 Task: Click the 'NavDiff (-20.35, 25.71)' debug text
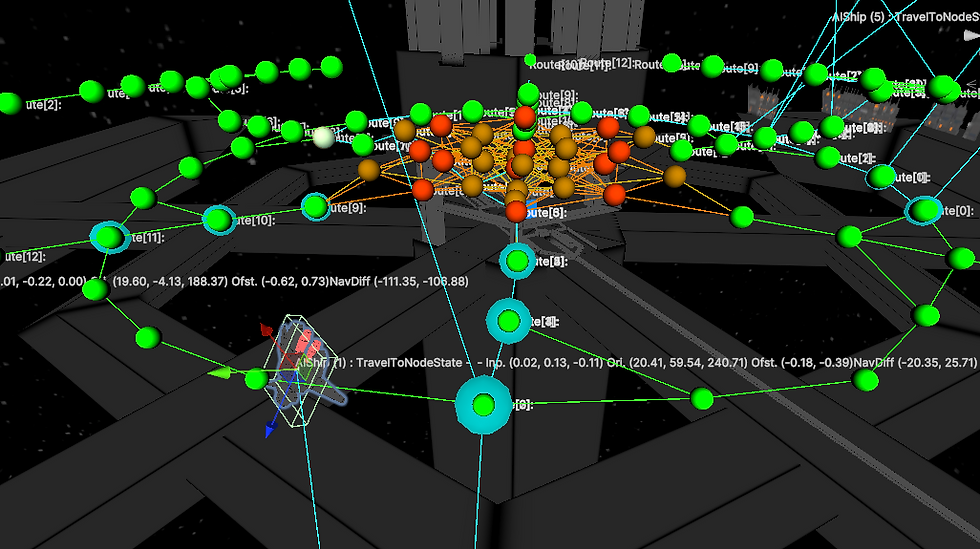click(915, 362)
